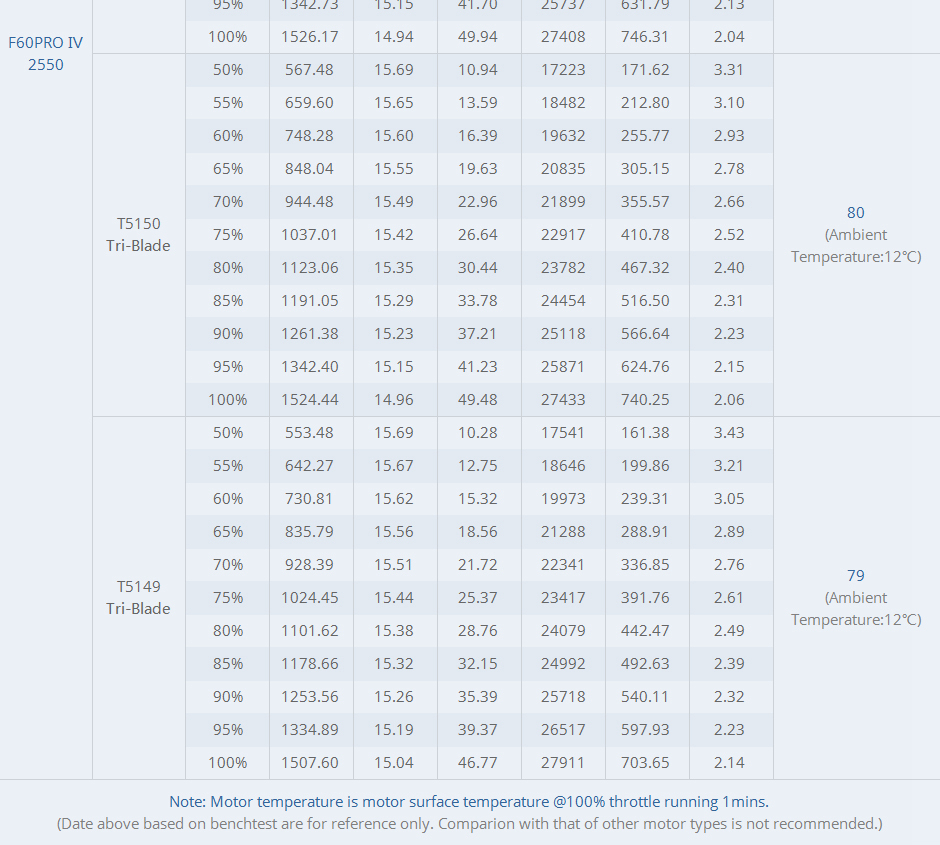Select the RPM value 27911
Image resolution: width=940 pixels, height=845 pixels.
[563, 763]
